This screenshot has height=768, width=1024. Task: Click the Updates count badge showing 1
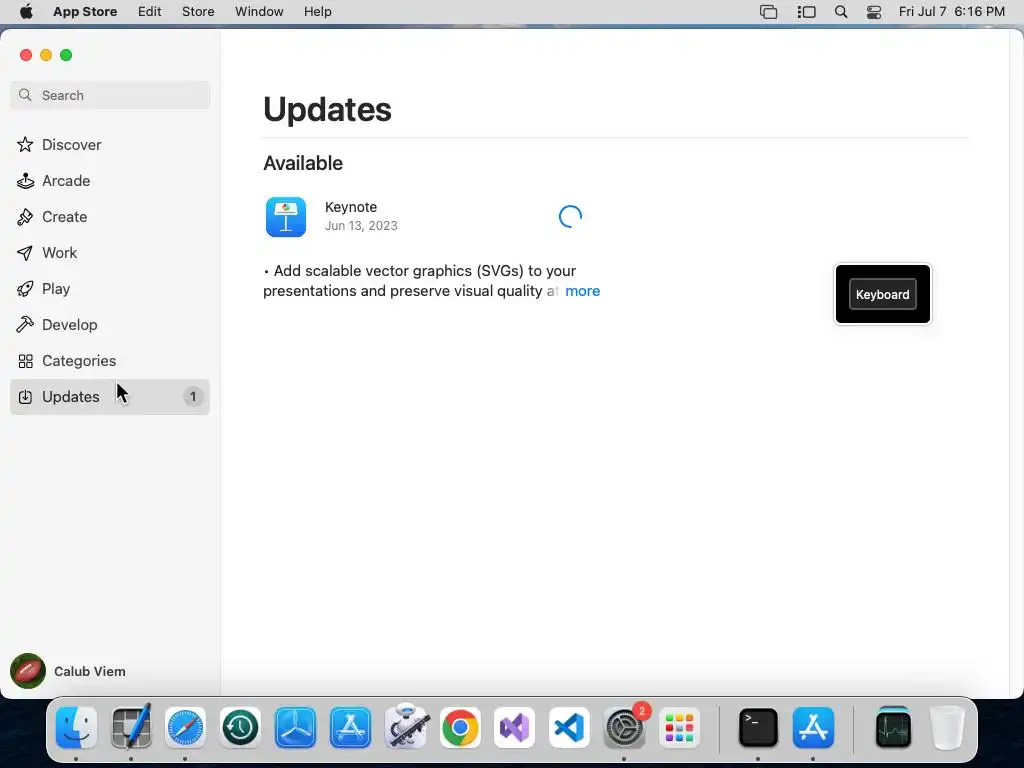(193, 396)
